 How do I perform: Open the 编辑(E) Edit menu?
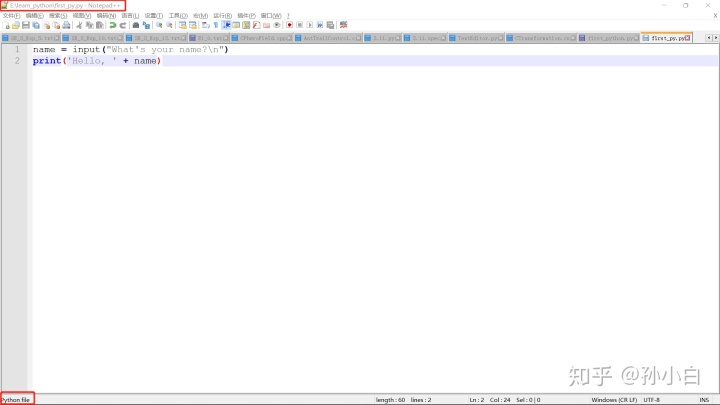35,16
